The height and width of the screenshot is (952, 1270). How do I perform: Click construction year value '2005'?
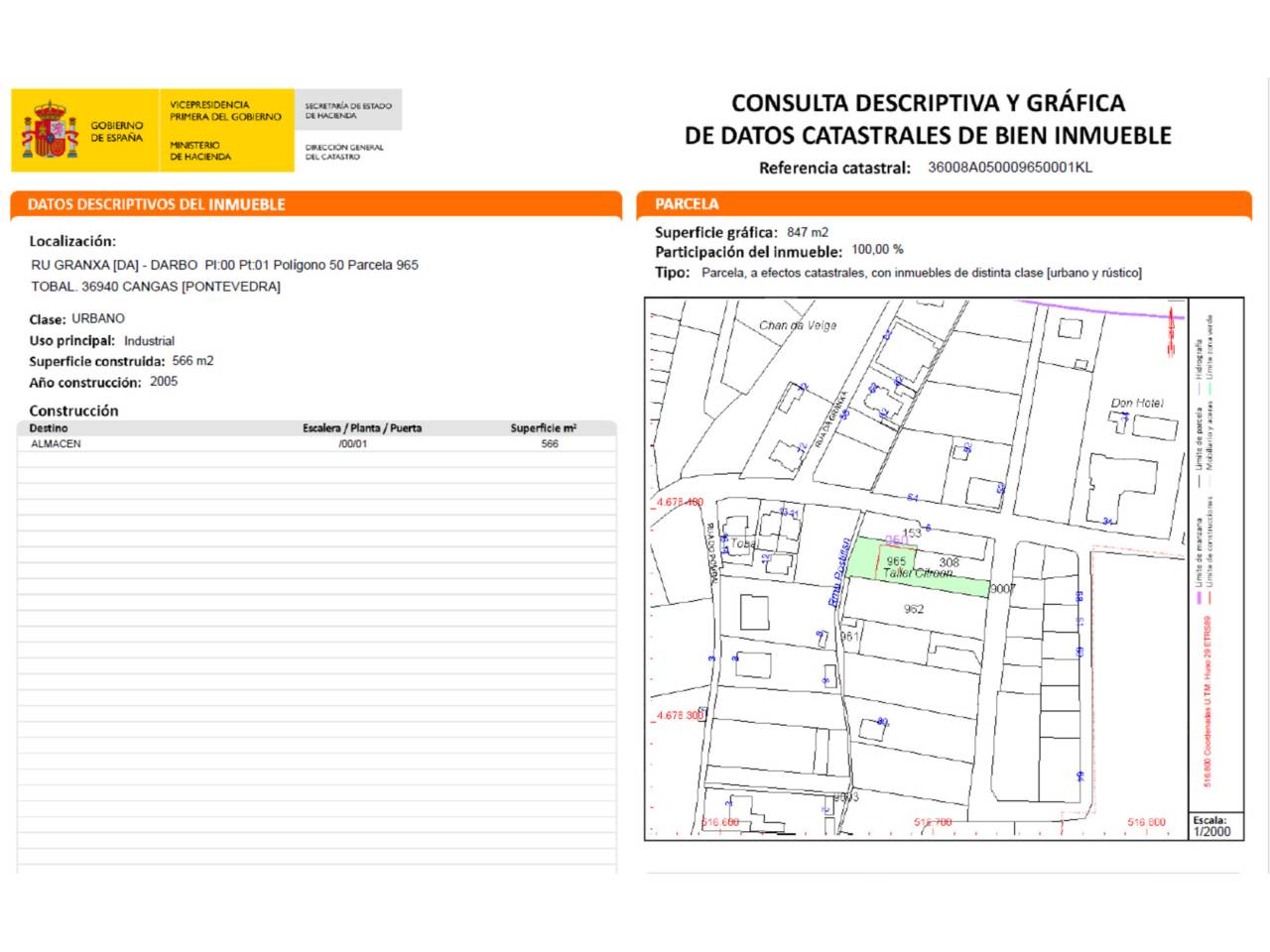(164, 382)
